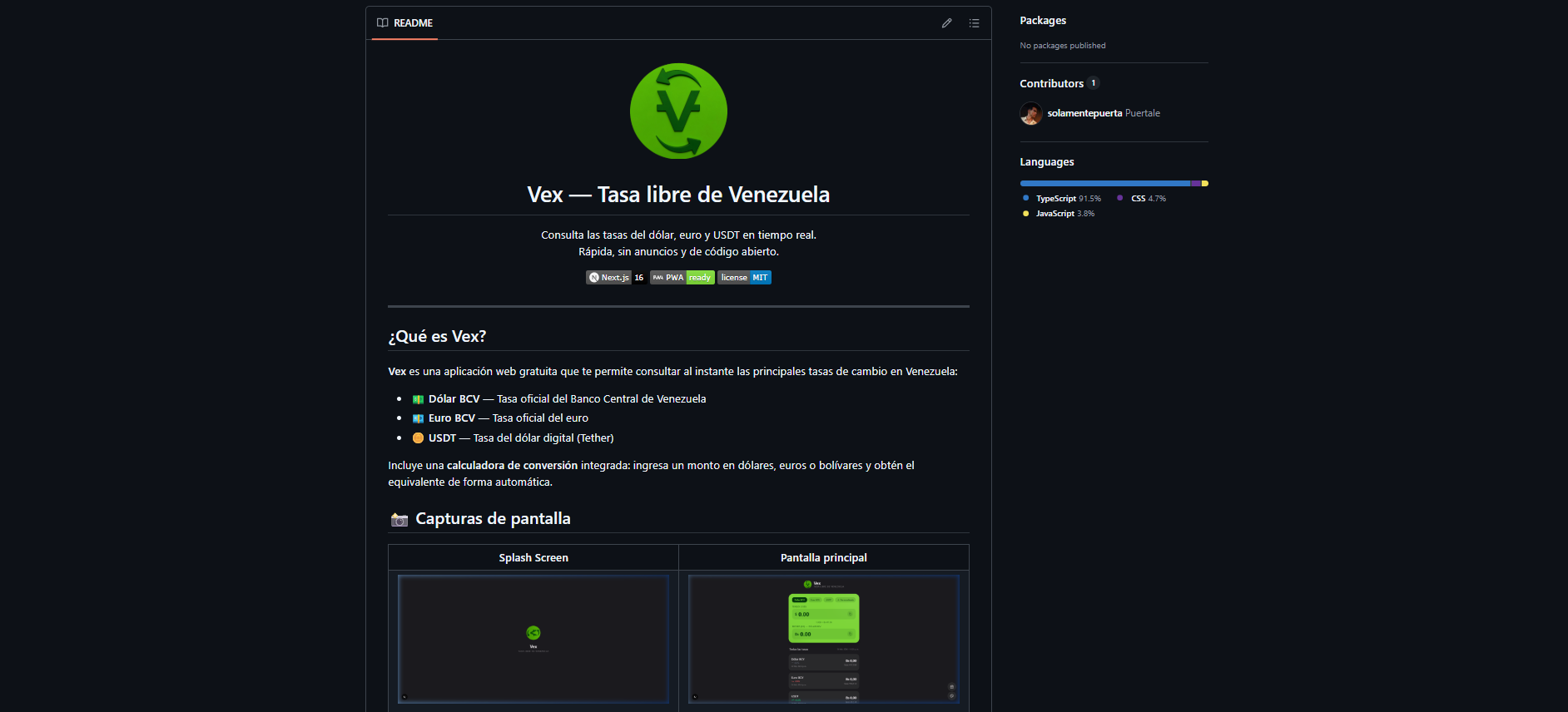Click the Capturas de pantalla heading
Screen dimensions: 1568x712
pyautogui.click(x=493, y=519)
